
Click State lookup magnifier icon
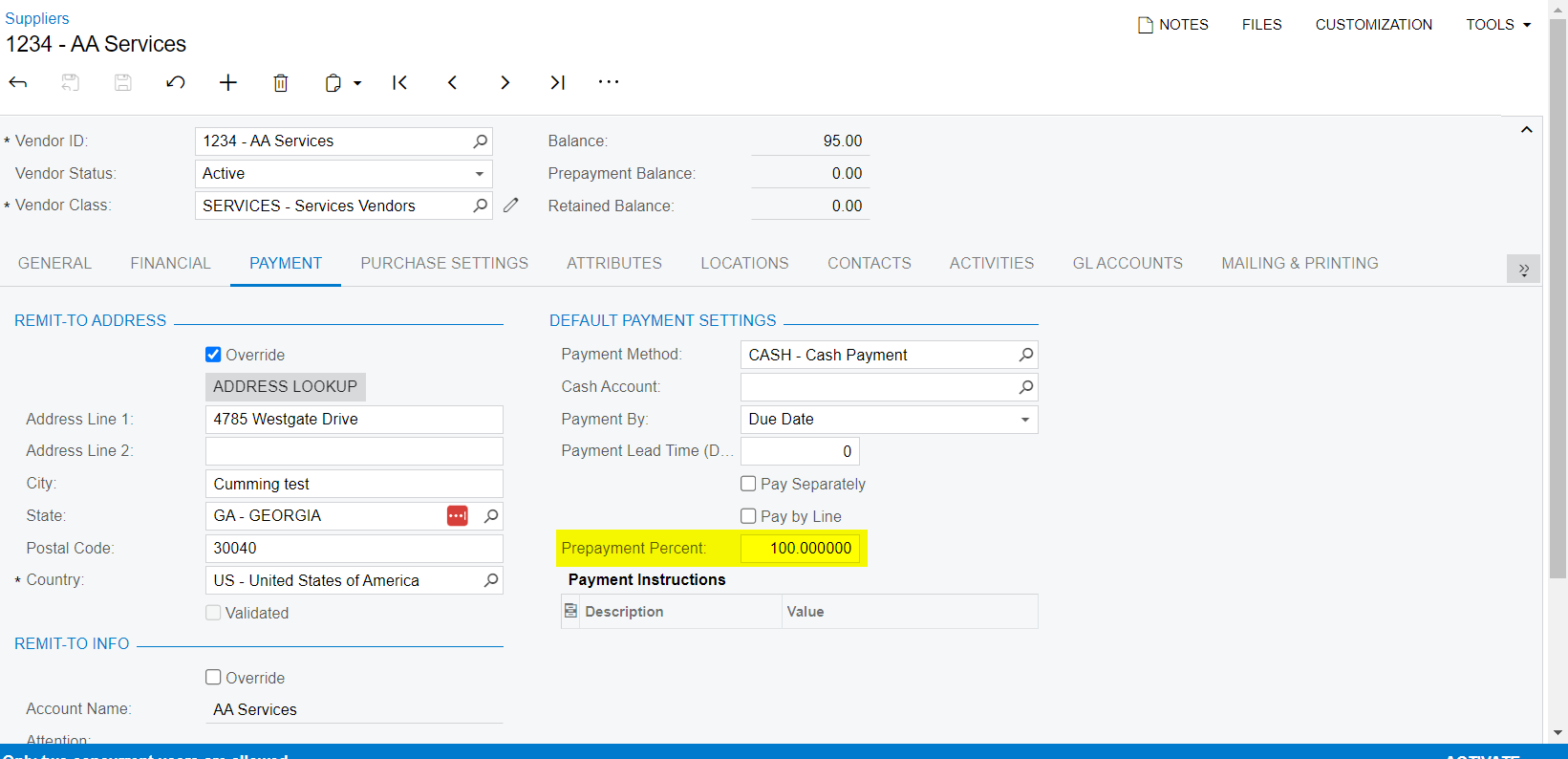tap(491, 516)
